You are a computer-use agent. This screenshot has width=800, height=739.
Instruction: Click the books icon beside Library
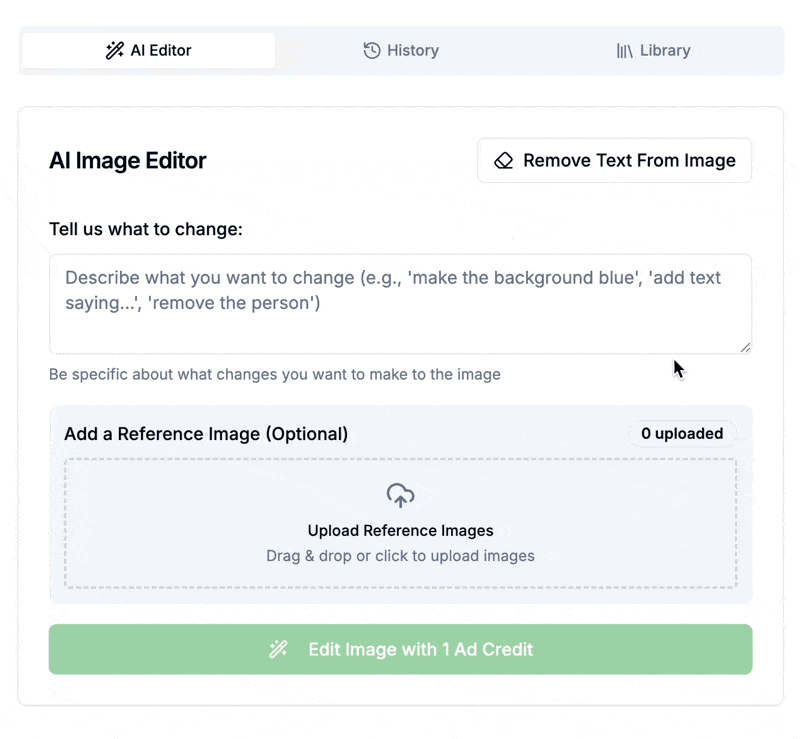(624, 51)
